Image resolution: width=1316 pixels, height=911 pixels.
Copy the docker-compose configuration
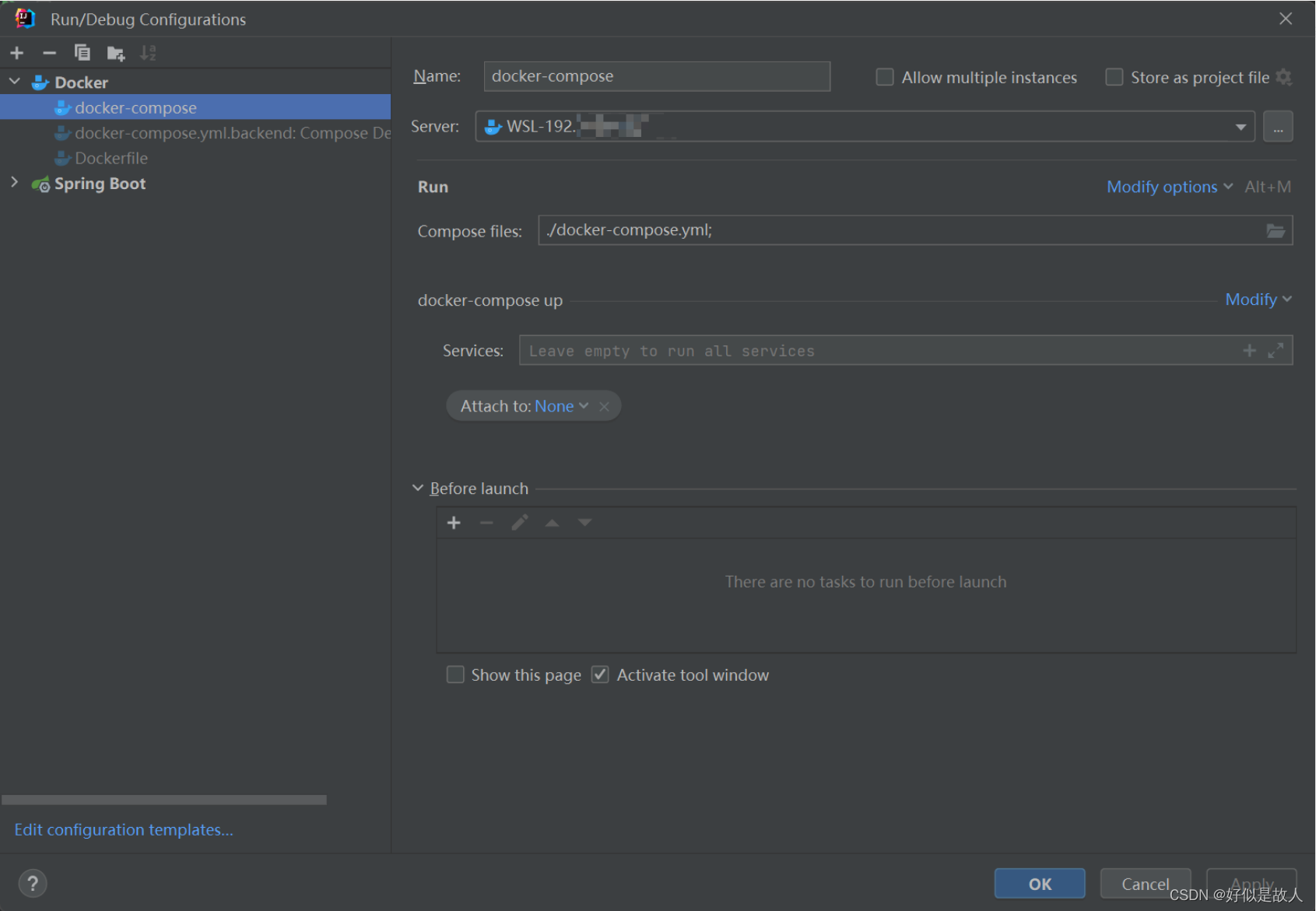point(82,52)
